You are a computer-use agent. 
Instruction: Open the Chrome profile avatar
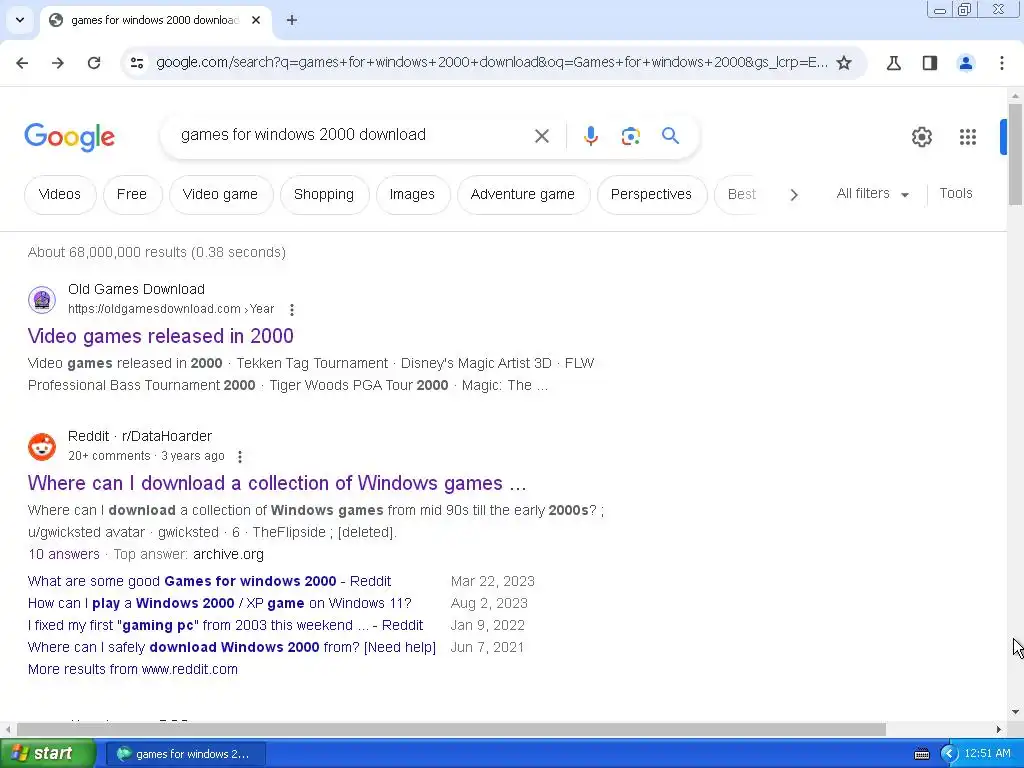[965, 63]
